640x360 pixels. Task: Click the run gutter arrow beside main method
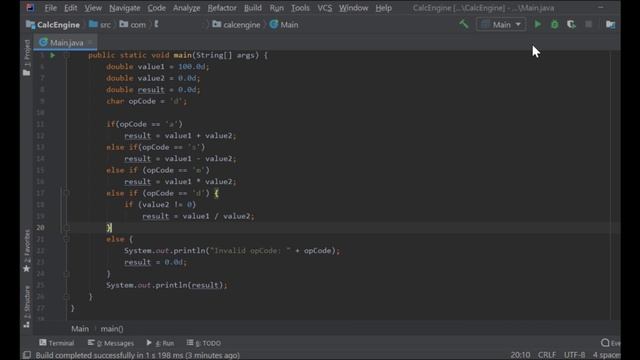click(53, 55)
